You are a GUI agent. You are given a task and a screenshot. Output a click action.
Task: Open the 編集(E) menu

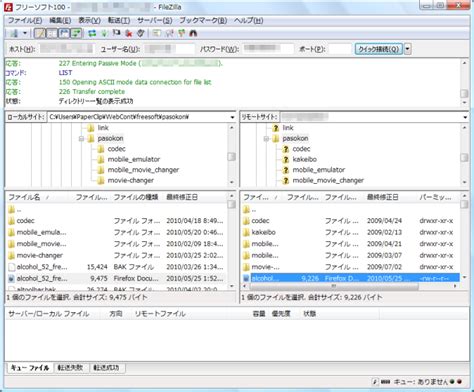(x=60, y=21)
